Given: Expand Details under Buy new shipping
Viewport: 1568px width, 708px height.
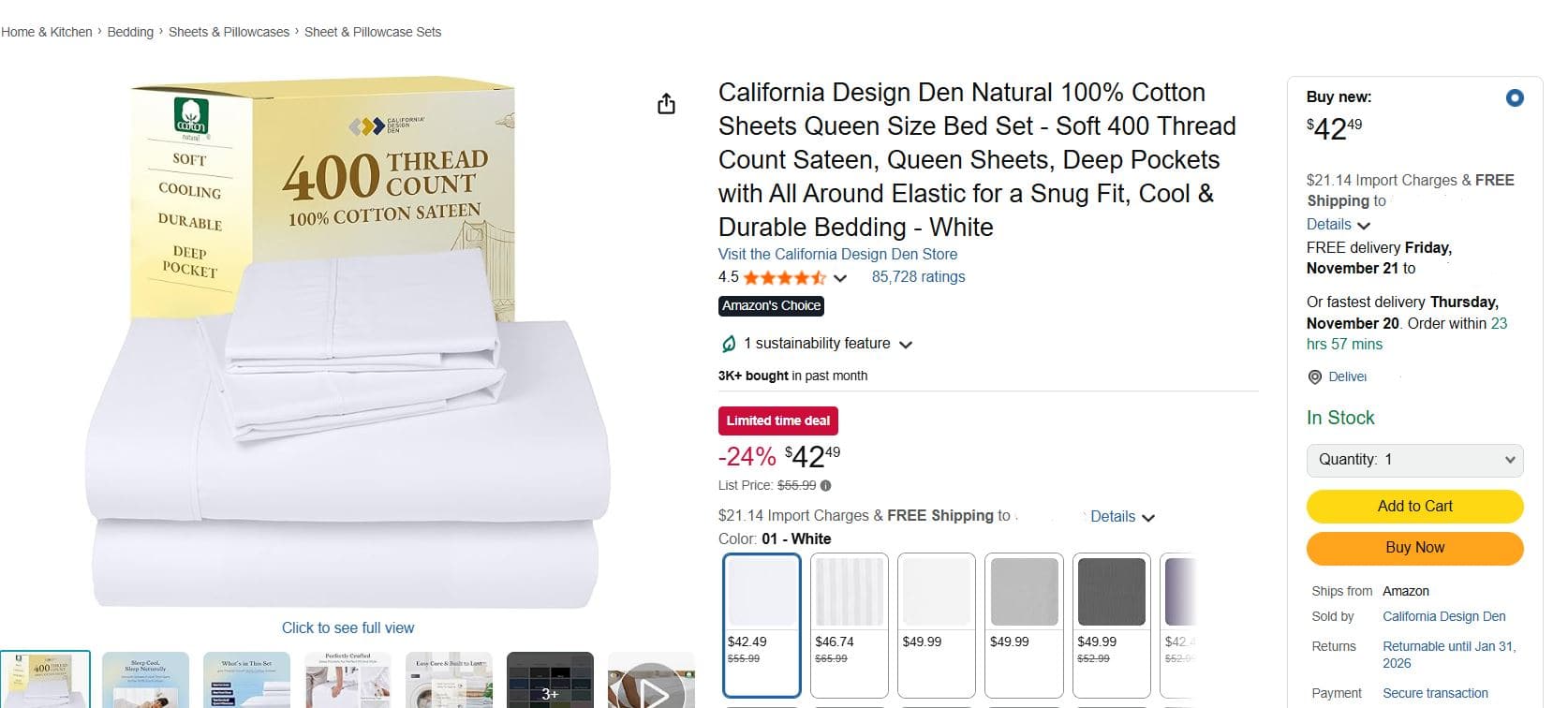Looking at the screenshot, I should [1339, 225].
